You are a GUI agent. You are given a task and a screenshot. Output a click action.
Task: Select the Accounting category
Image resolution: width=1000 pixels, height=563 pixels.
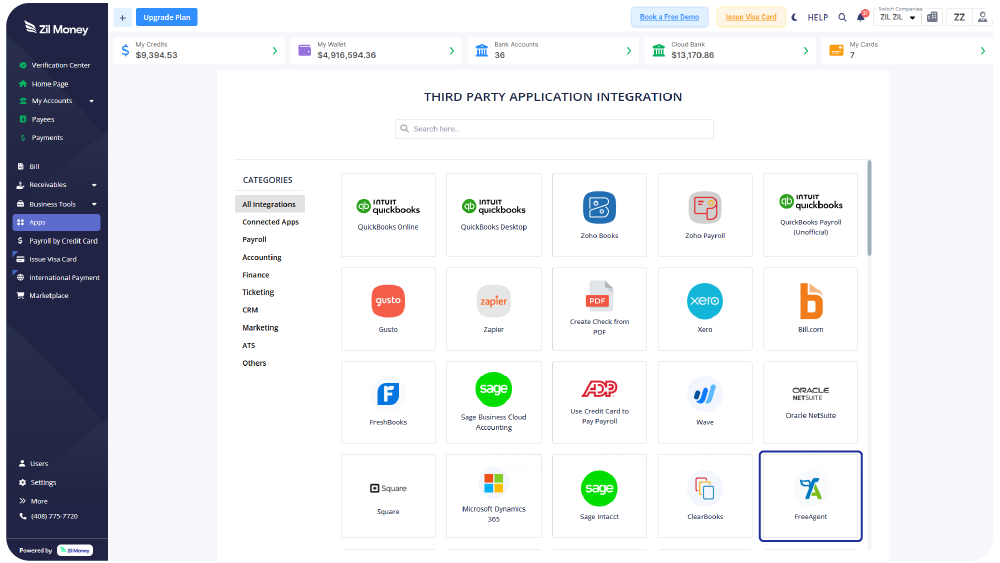(x=262, y=257)
